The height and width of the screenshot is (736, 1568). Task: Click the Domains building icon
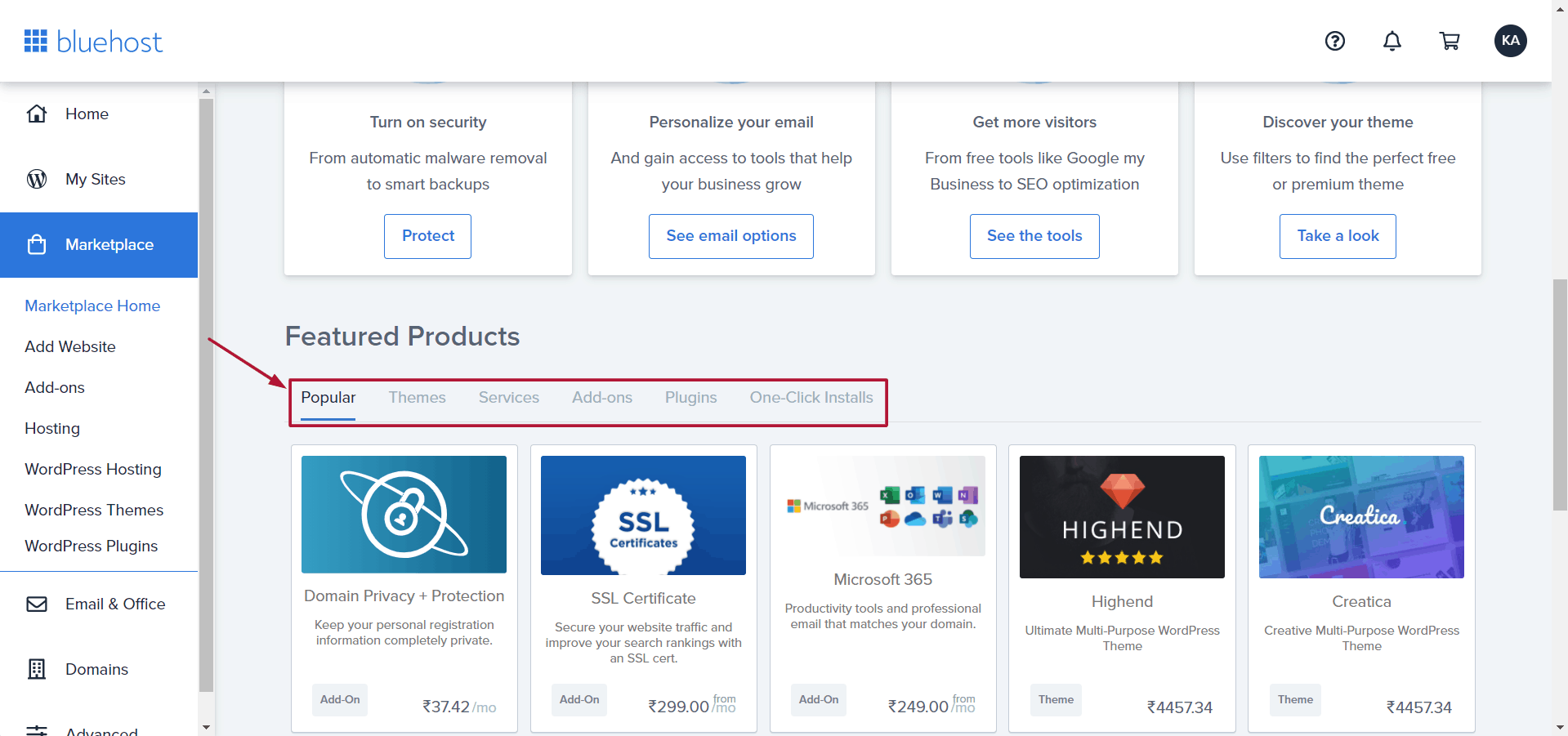pos(37,669)
